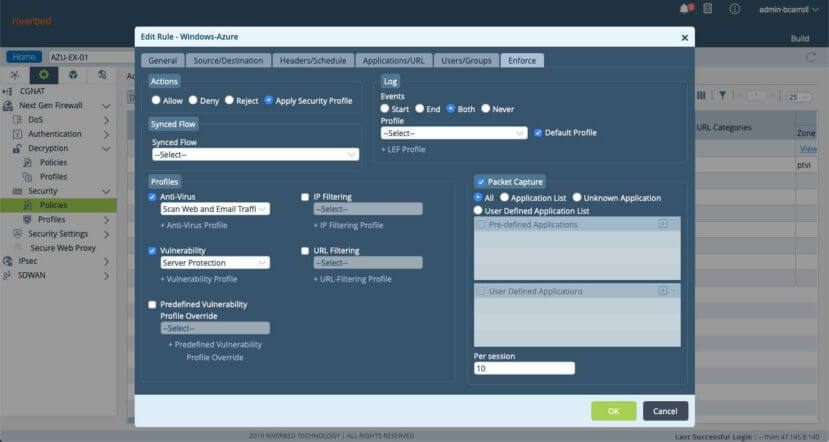Open the Anti-Virus profile dropdown

215,209
